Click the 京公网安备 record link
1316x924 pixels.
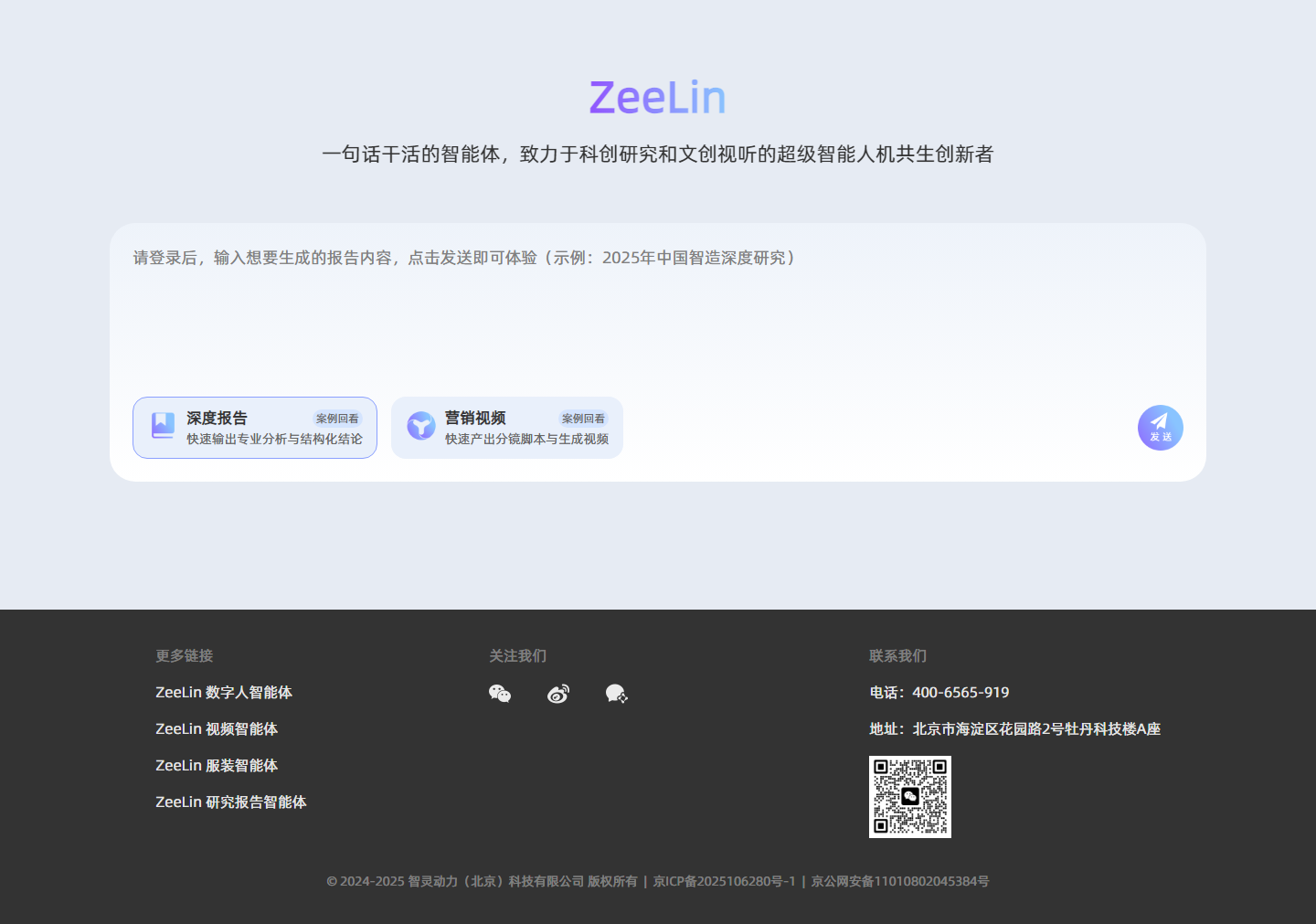[x=898, y=881]
